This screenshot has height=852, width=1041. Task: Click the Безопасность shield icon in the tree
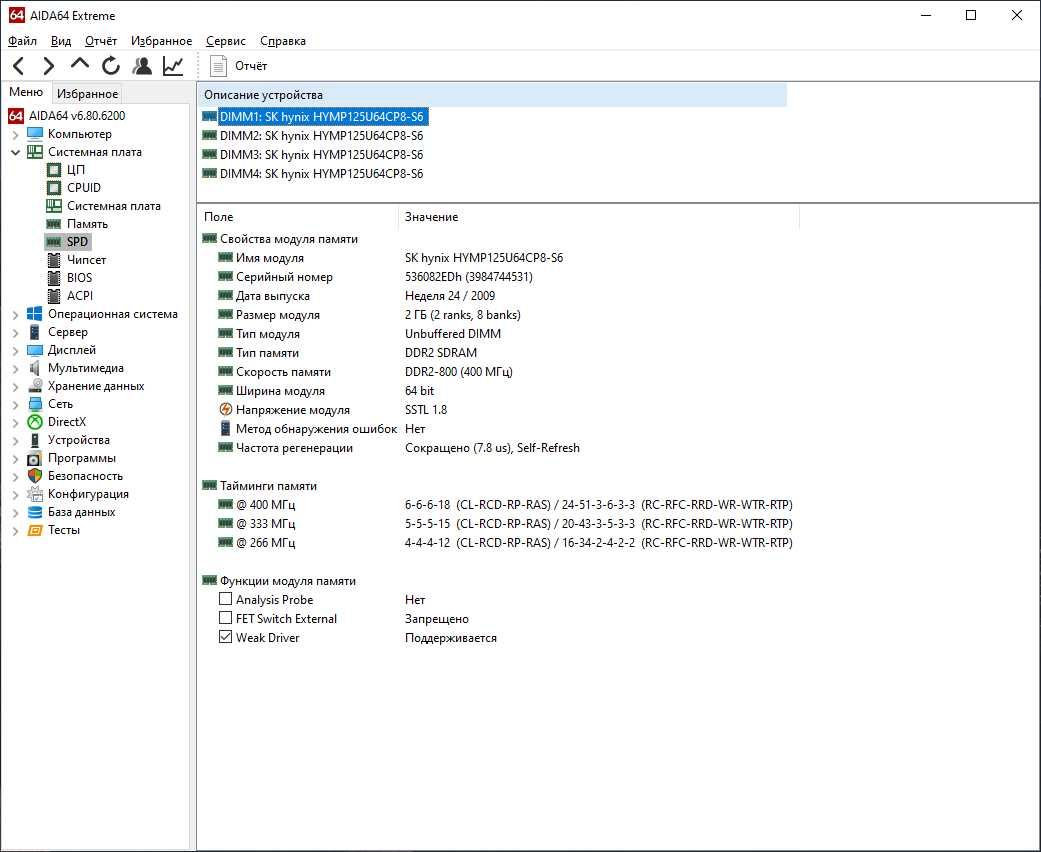pos(35,476)
